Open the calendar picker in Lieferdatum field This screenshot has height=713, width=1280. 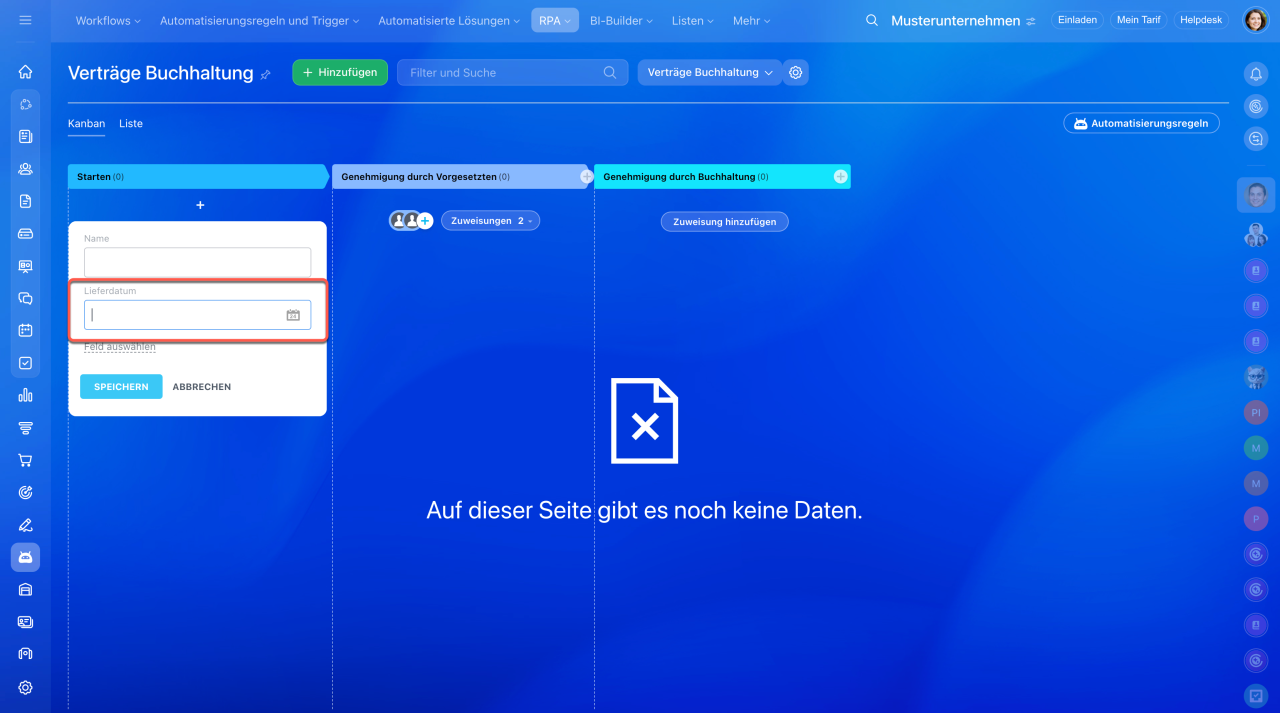coord(293,315)
